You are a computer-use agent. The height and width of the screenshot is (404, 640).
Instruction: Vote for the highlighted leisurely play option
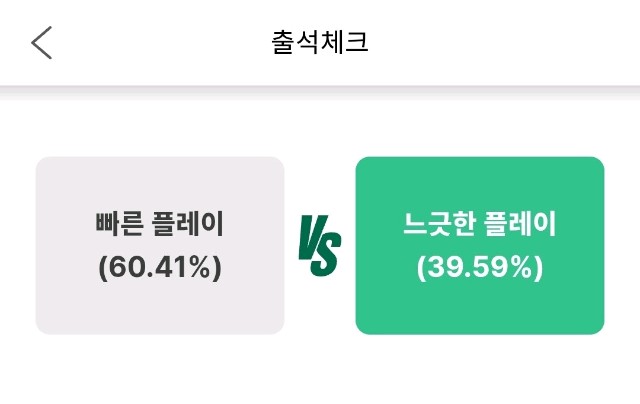tap(480, 245)
